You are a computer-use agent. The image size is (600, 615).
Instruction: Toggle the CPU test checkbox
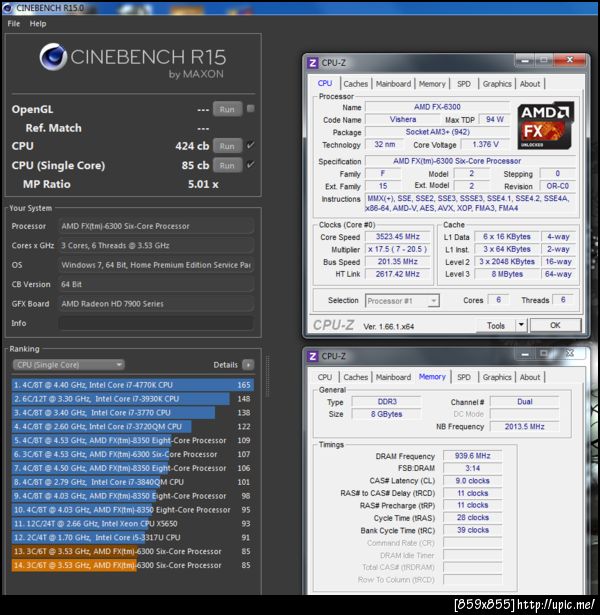coord(251,145)
